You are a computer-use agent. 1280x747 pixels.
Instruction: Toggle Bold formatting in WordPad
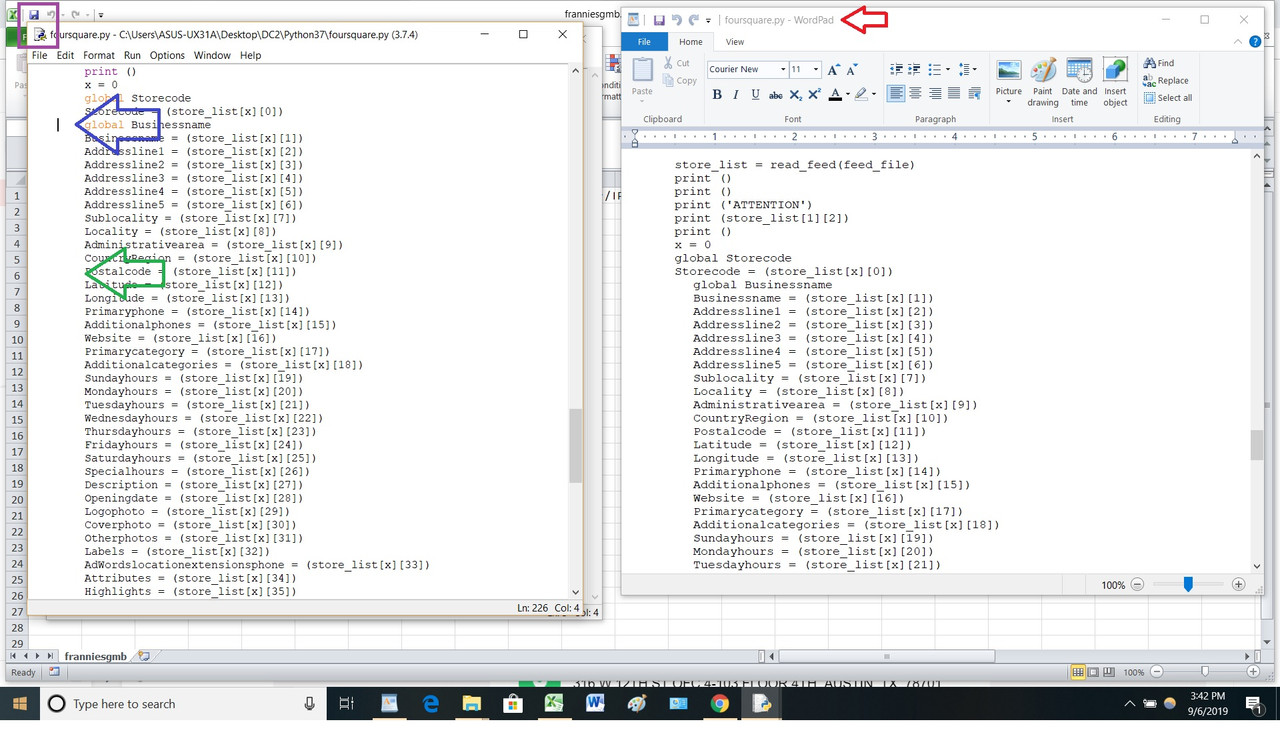pos(717,94)
